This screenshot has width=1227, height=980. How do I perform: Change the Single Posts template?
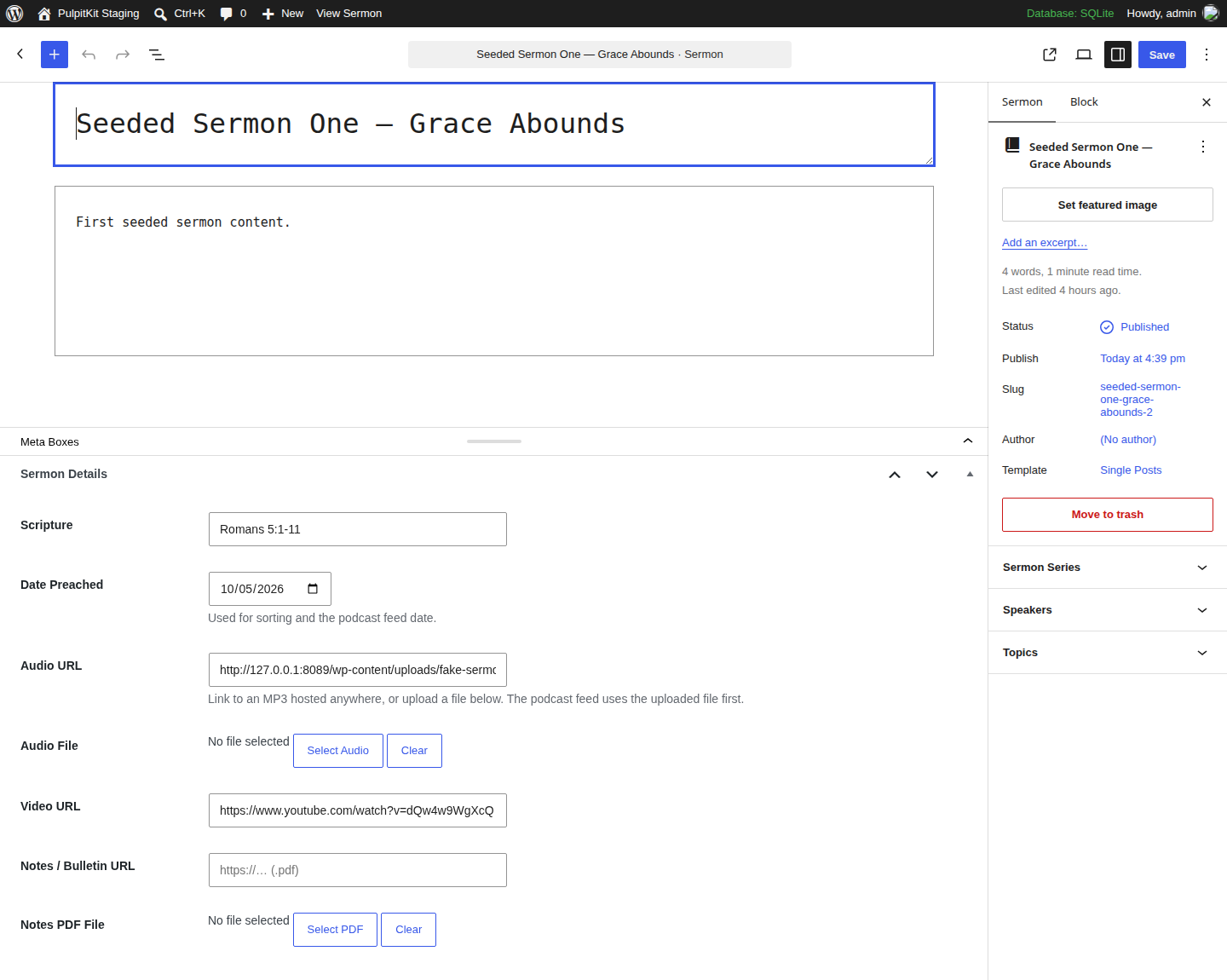click(x=1131, y=470)
